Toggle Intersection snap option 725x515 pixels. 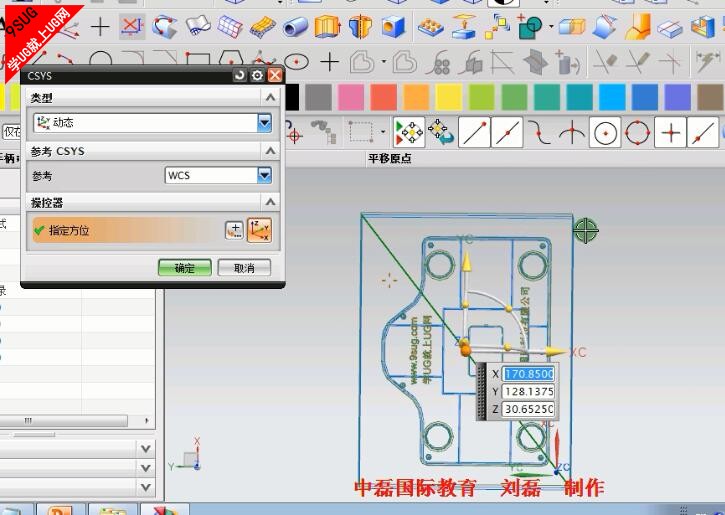pyautogui.click(x=572, y=133)
